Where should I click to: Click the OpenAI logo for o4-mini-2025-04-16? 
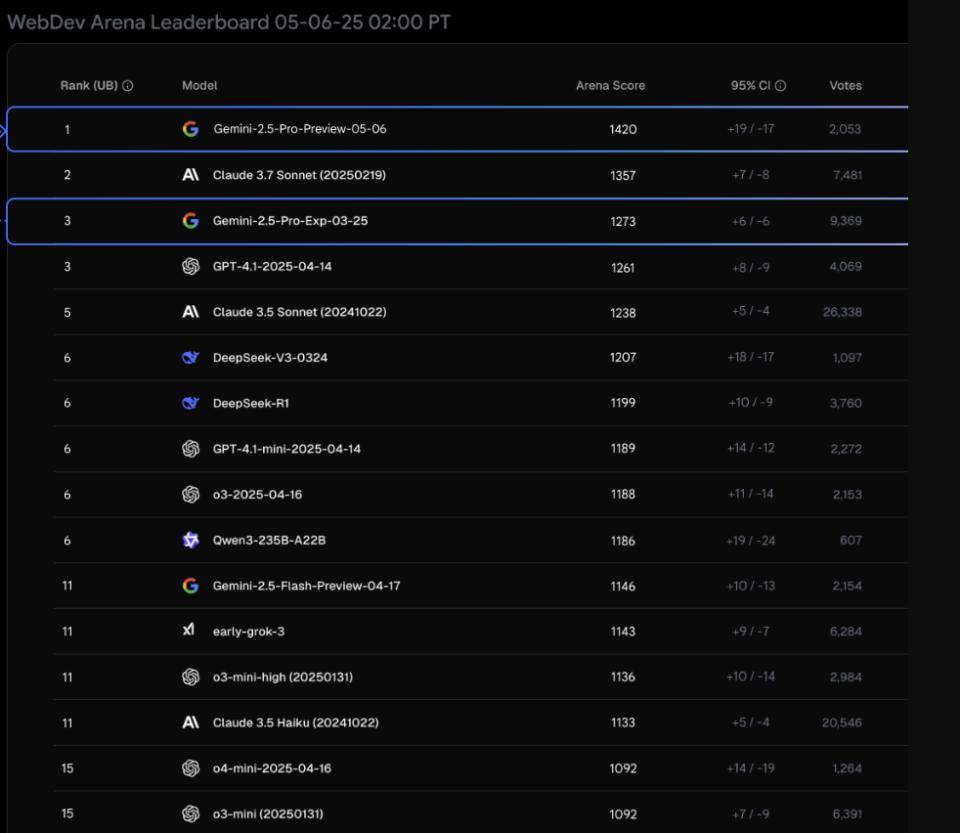190,768
